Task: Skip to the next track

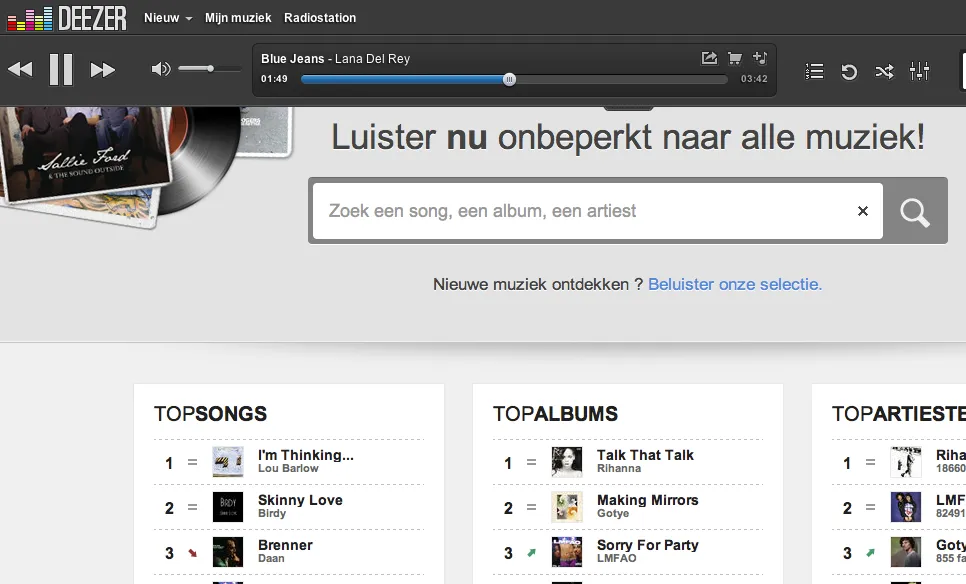Action: [x=102, y=69]
